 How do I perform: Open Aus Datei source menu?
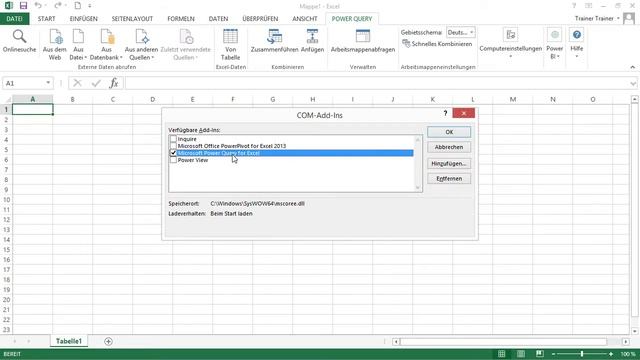click(78, 44)
